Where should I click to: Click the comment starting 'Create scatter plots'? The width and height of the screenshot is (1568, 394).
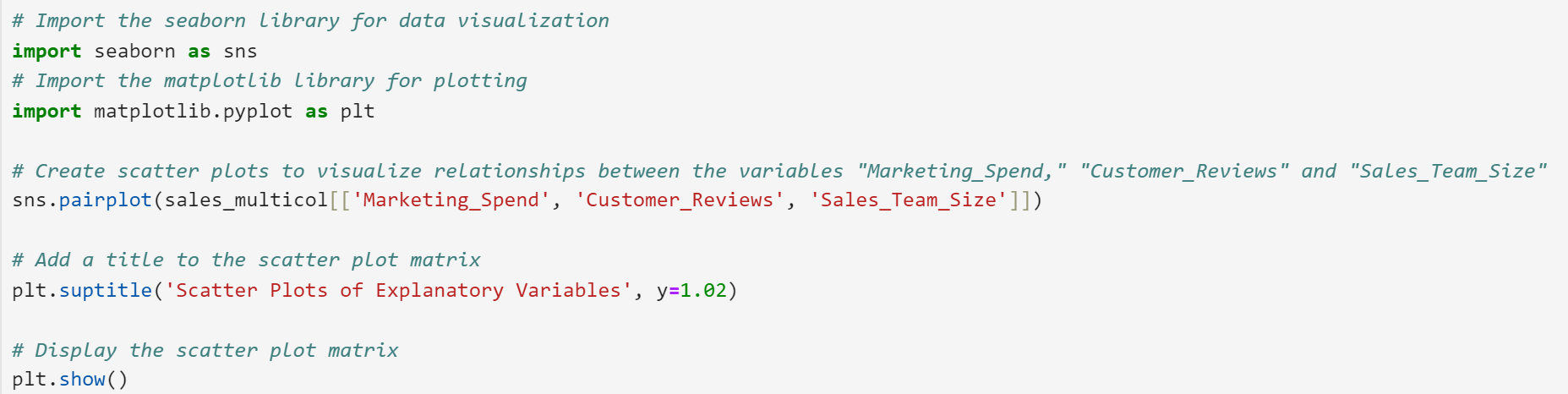coord(779,172)
